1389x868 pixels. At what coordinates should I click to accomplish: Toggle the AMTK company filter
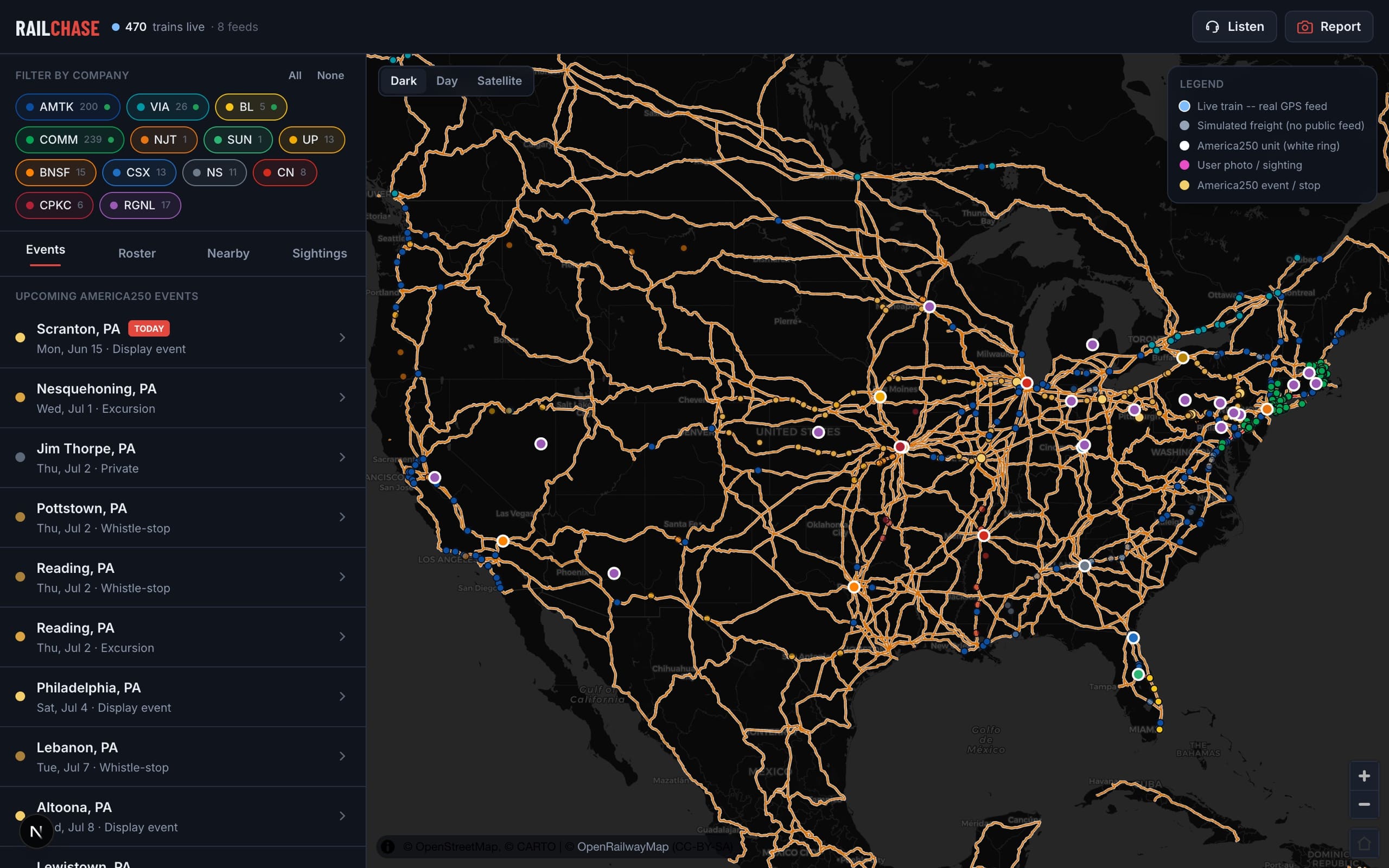(68, 107)
